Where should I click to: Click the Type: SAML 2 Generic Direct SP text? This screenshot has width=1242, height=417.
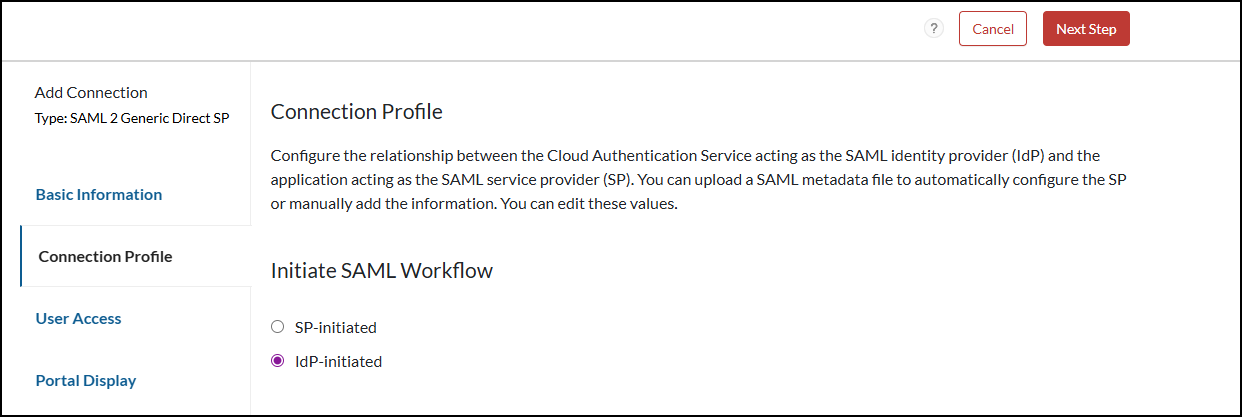[x=132, y=118]
